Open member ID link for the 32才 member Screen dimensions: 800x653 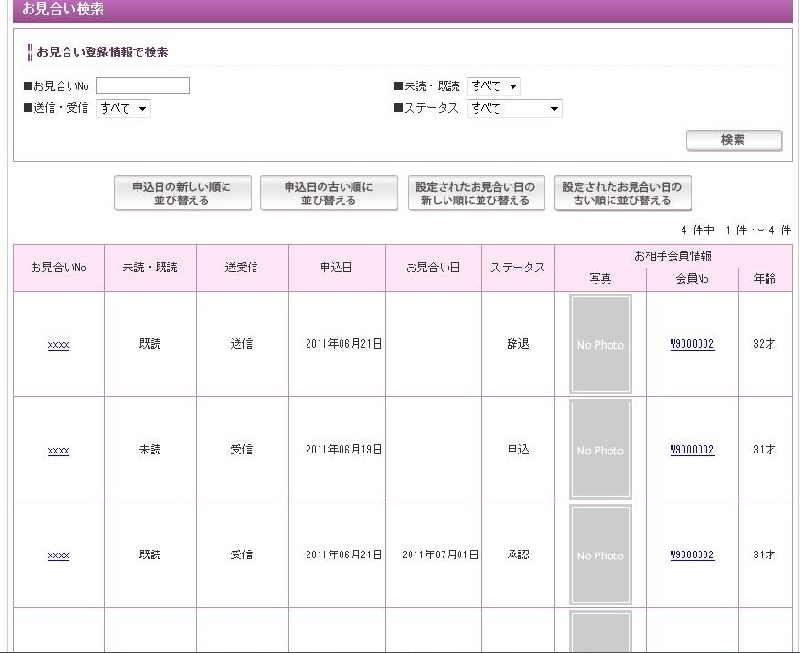click(692, 345)
